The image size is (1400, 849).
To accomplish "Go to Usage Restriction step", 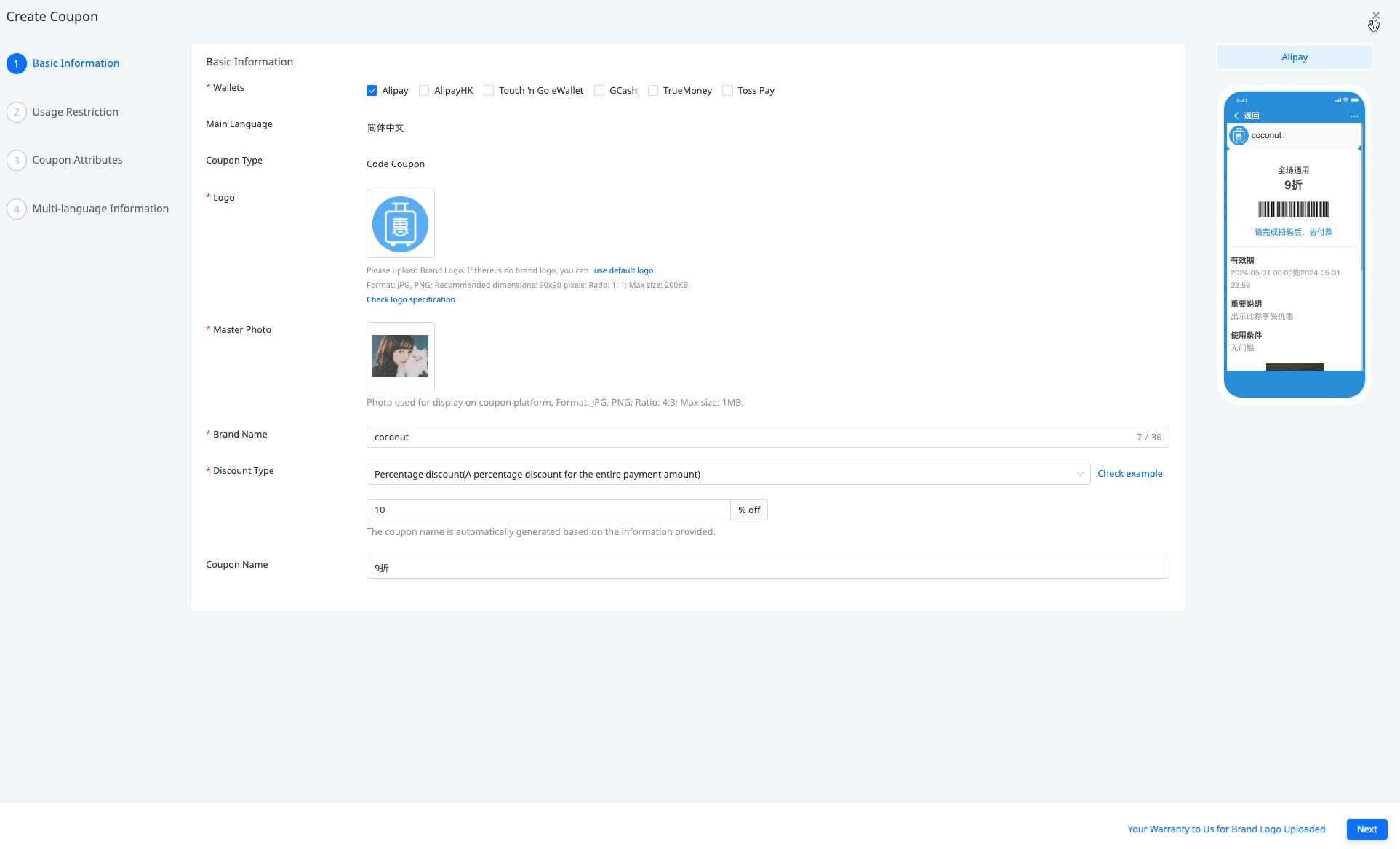I will click(x=75, y=112).
